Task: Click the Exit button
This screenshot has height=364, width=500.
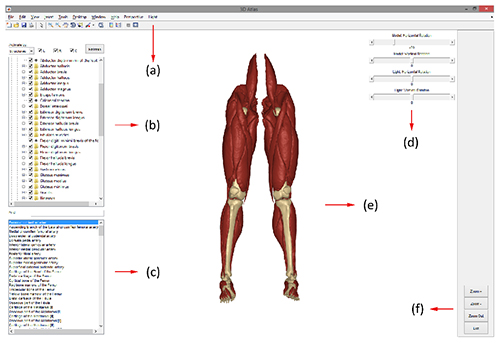Action: [x=476, y=328]
